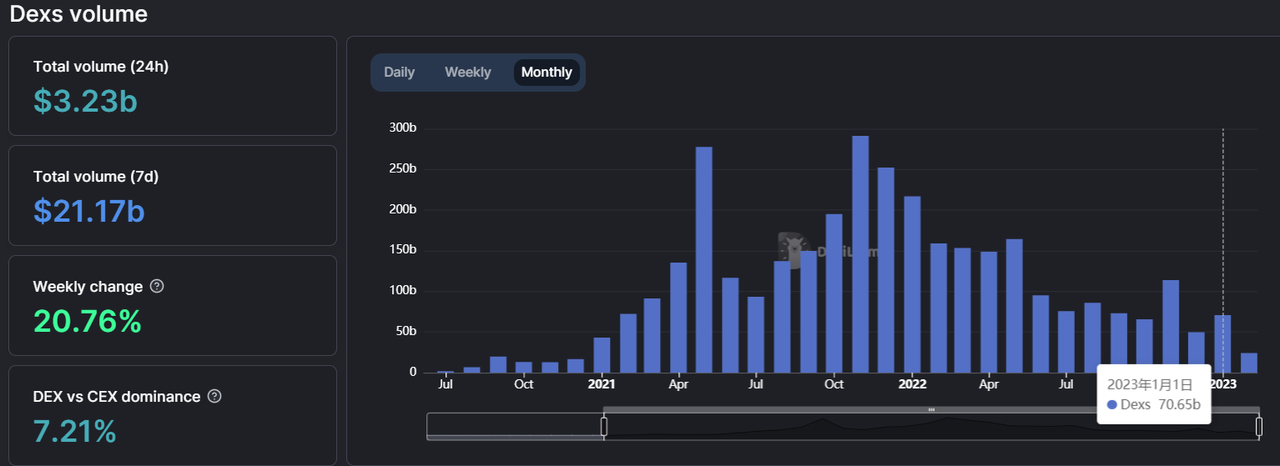
Task: Click the Total volume (24h) card
Action: pyautogui.click(x=172, y=86)
